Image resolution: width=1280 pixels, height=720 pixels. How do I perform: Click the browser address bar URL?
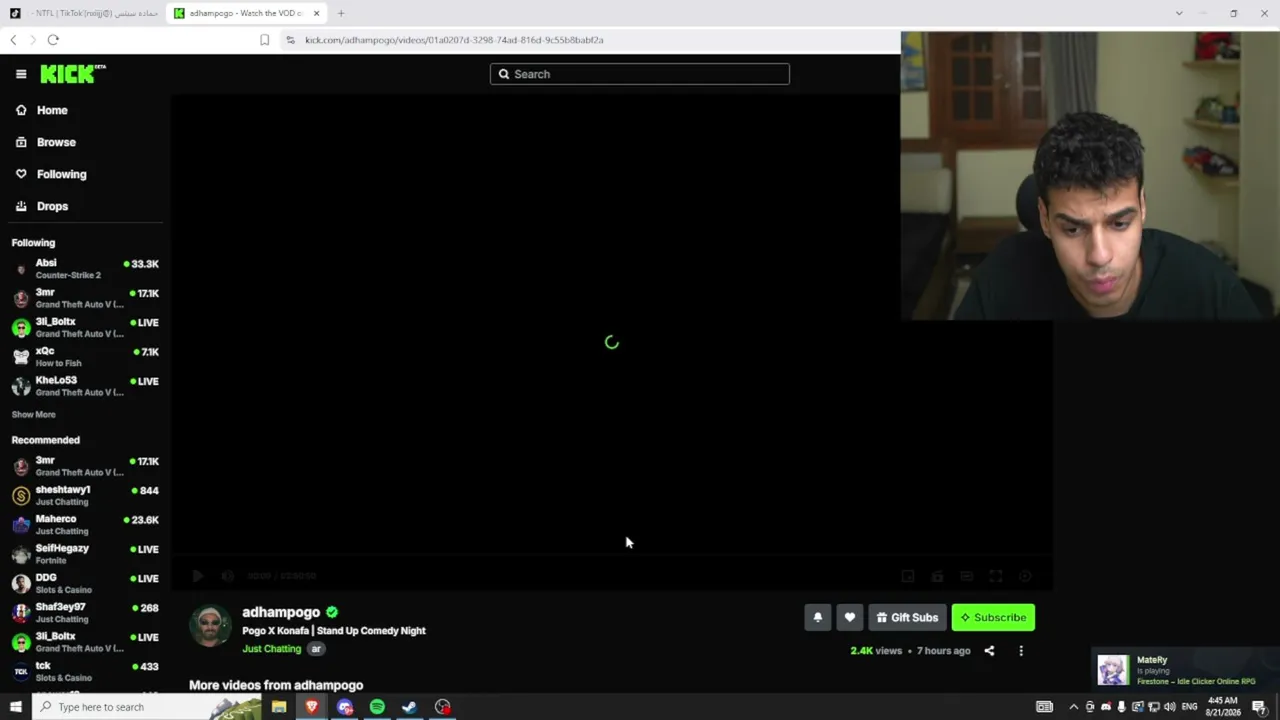coord(454,40)
